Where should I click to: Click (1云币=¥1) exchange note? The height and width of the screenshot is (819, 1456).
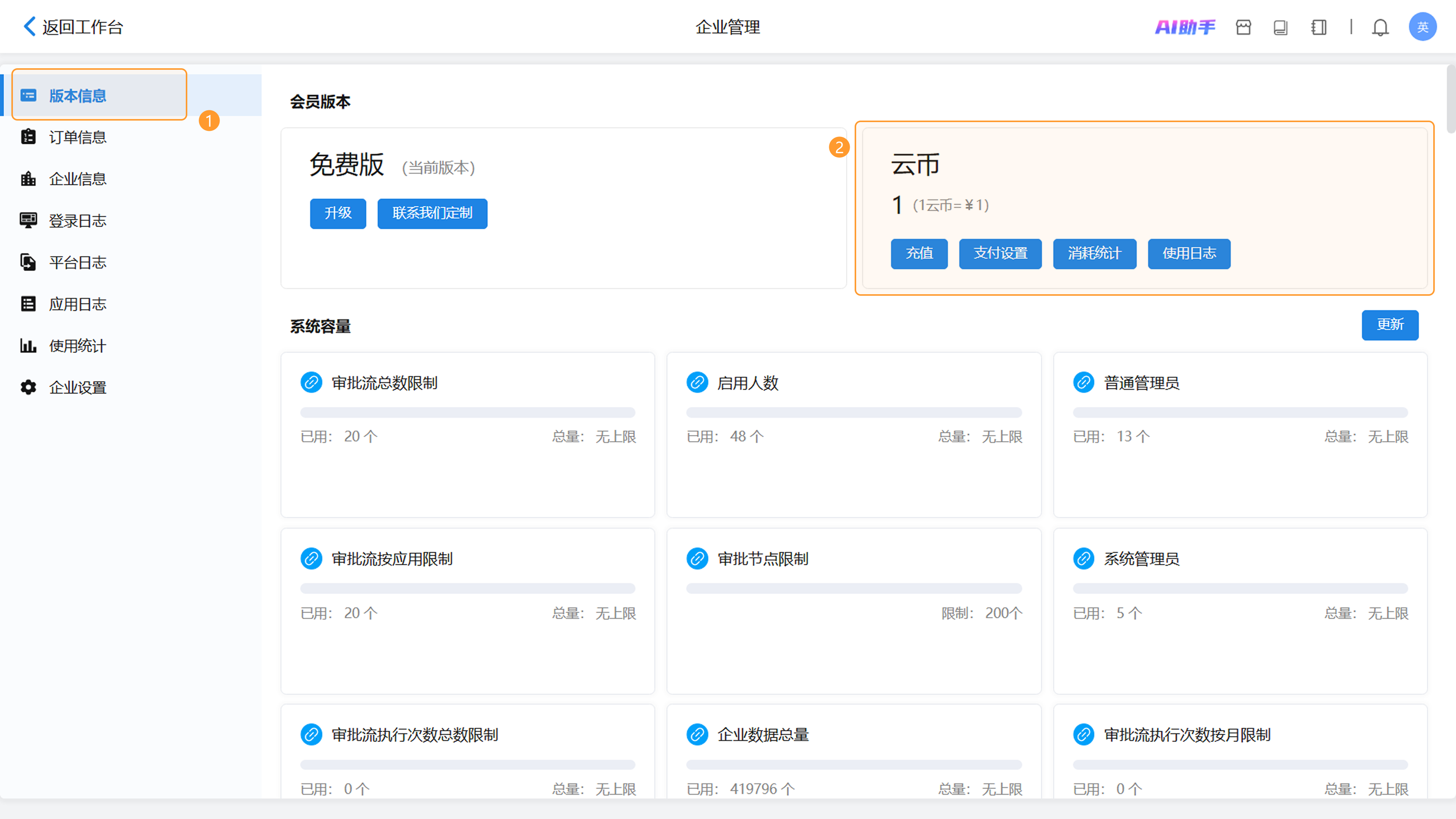point(951,205)
